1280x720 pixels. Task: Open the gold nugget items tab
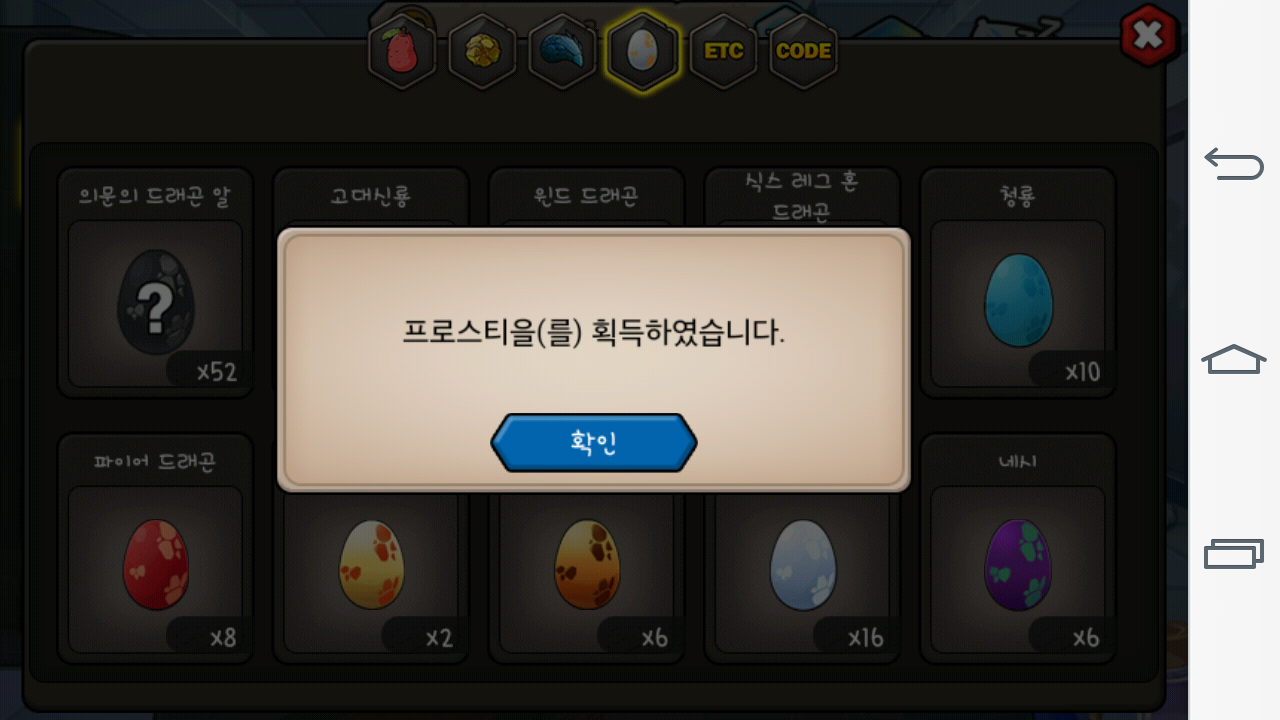click(x=482, y=52)
